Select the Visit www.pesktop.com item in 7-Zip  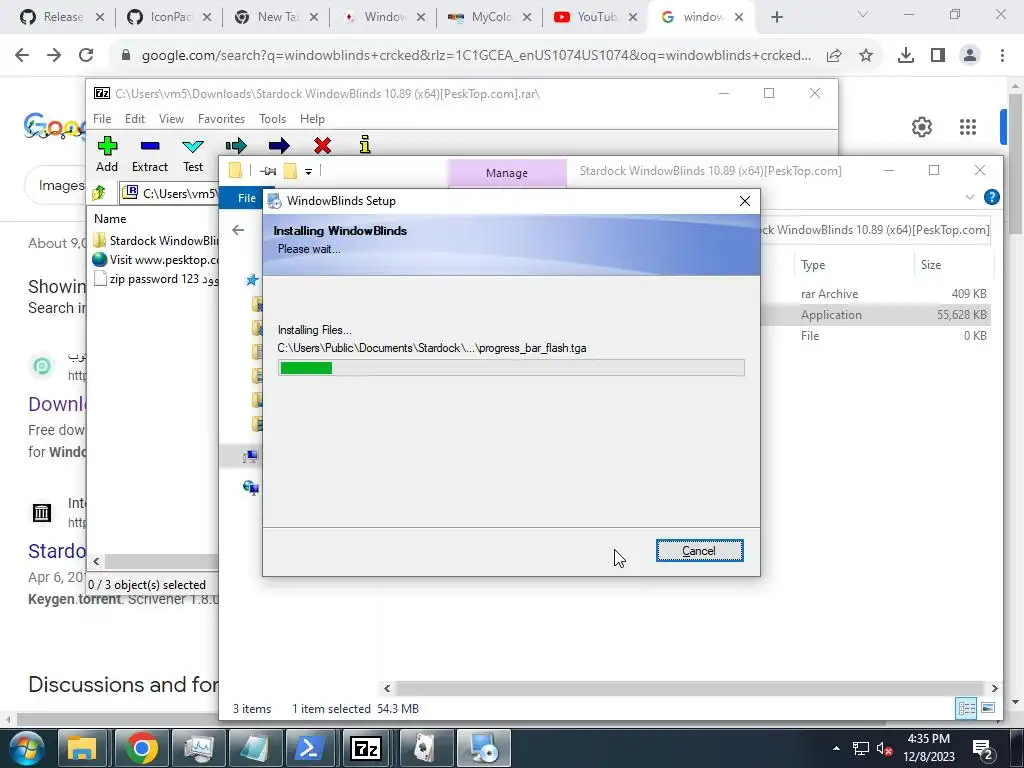point(155,259)
